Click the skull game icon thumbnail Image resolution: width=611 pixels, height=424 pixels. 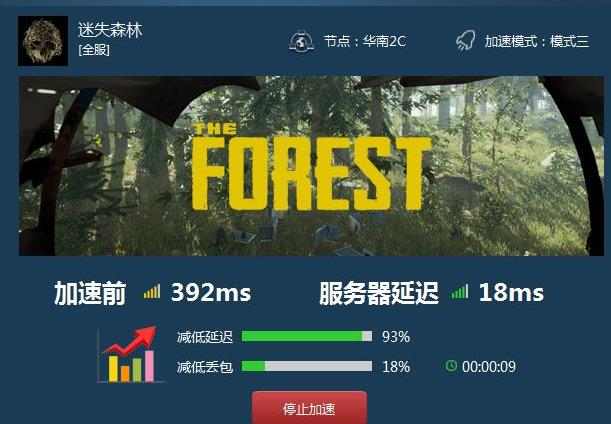pyautogui.click(x=43, y=41)
